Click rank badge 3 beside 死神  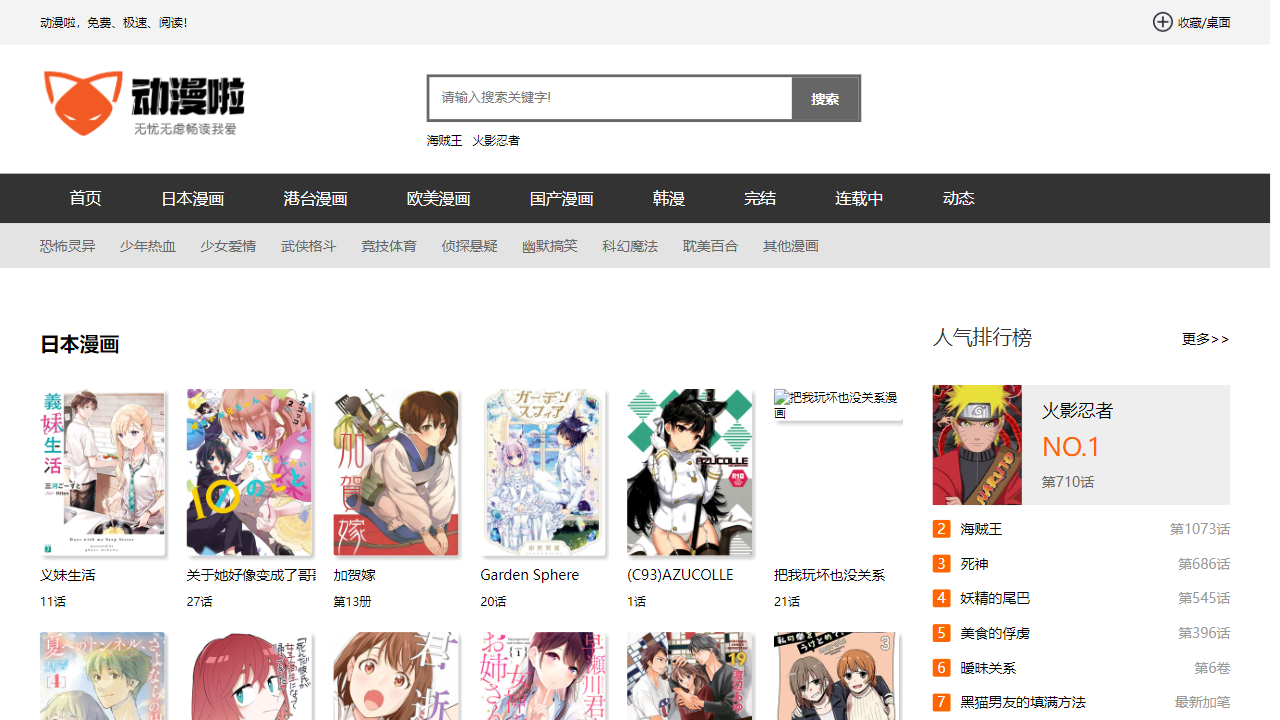(941, 564)
